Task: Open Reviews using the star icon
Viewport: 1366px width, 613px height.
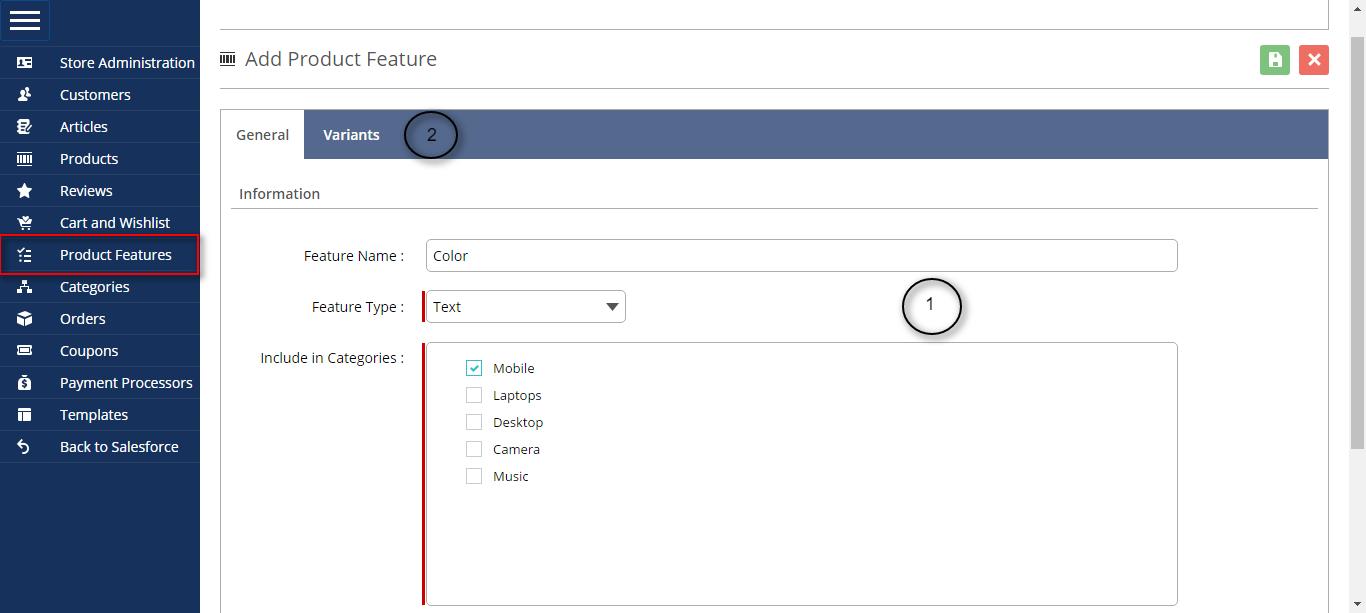Action: [23, 190]
